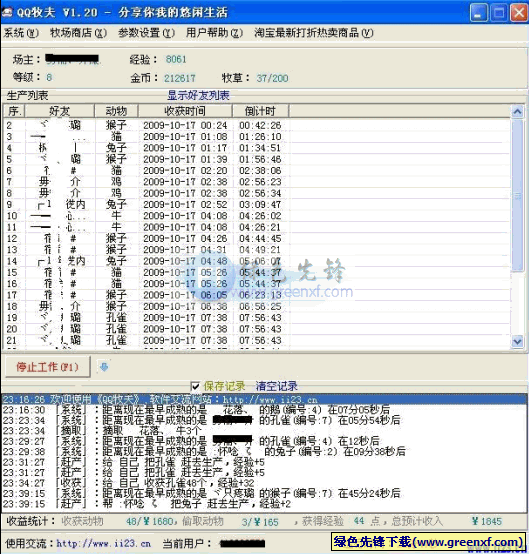This screenshot has width=529, height=554.
Task: Select row 5 猴子 at 01:39
Action: pos(257,159)
